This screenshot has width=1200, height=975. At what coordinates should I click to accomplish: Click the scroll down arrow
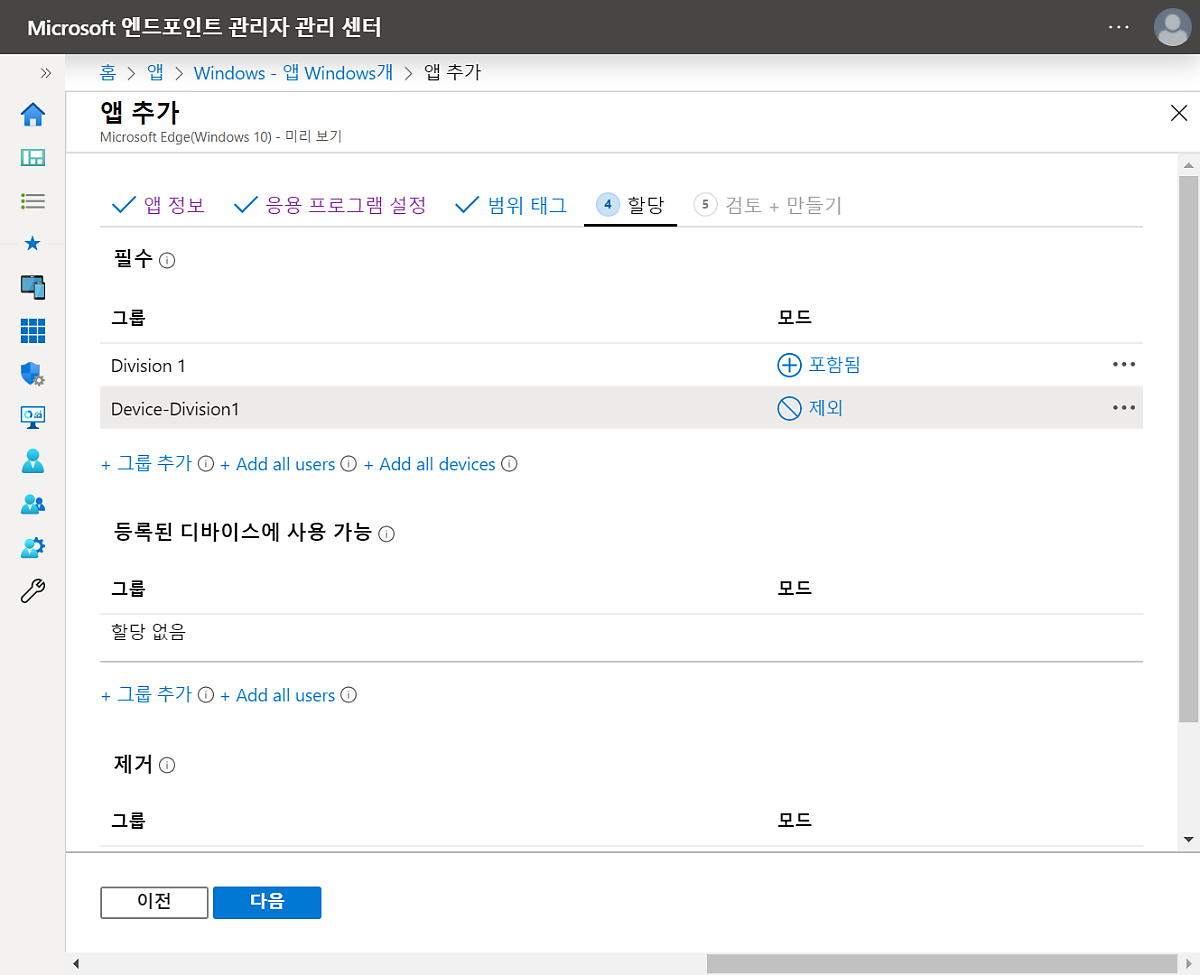(x=1188, y=839)
